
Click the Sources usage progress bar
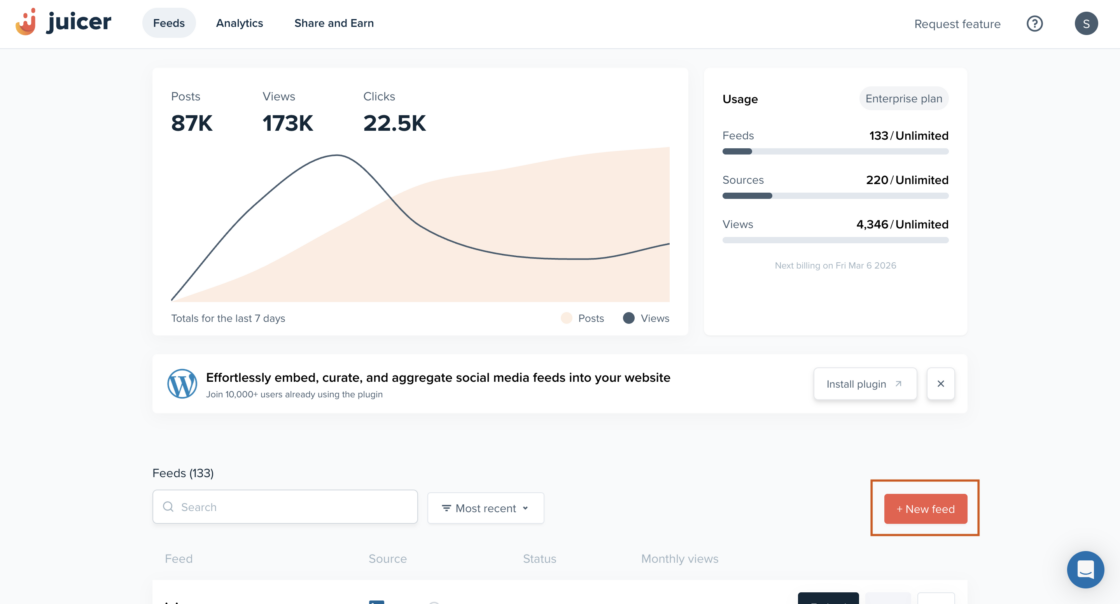(835, 196)
